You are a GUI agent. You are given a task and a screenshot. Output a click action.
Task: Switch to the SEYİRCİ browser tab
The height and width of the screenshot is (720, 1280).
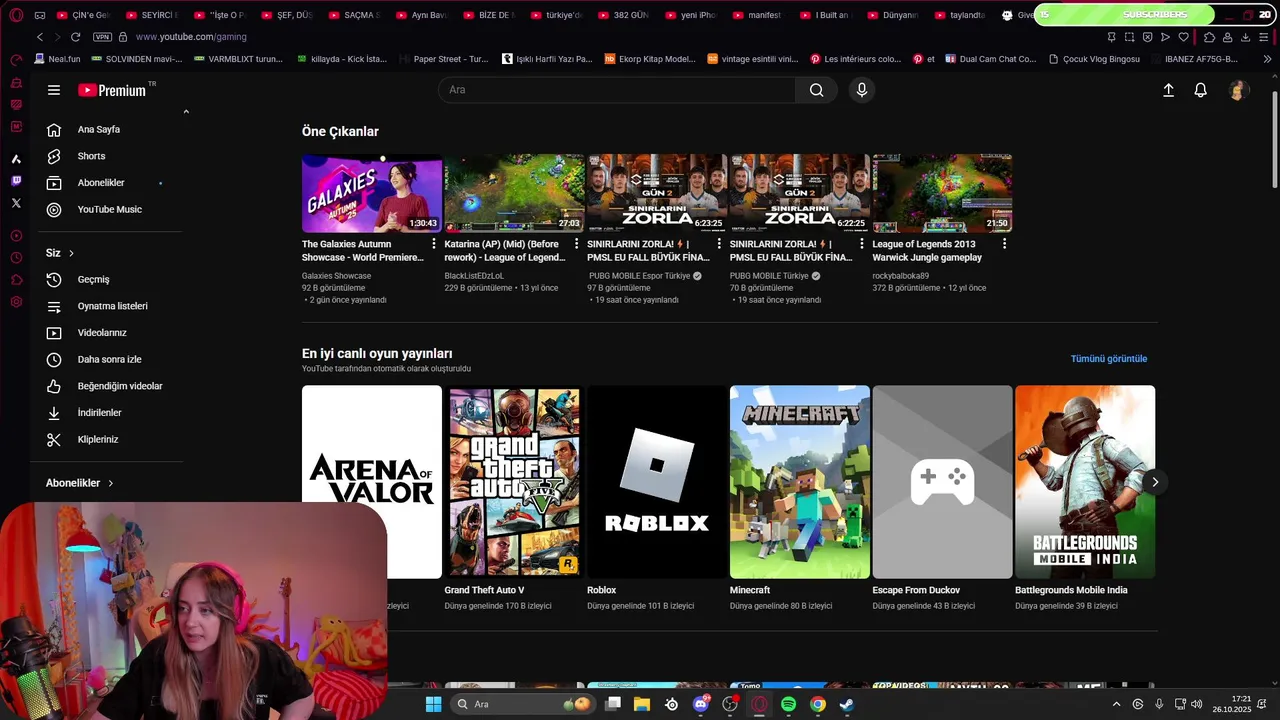[x=152, y=15]
